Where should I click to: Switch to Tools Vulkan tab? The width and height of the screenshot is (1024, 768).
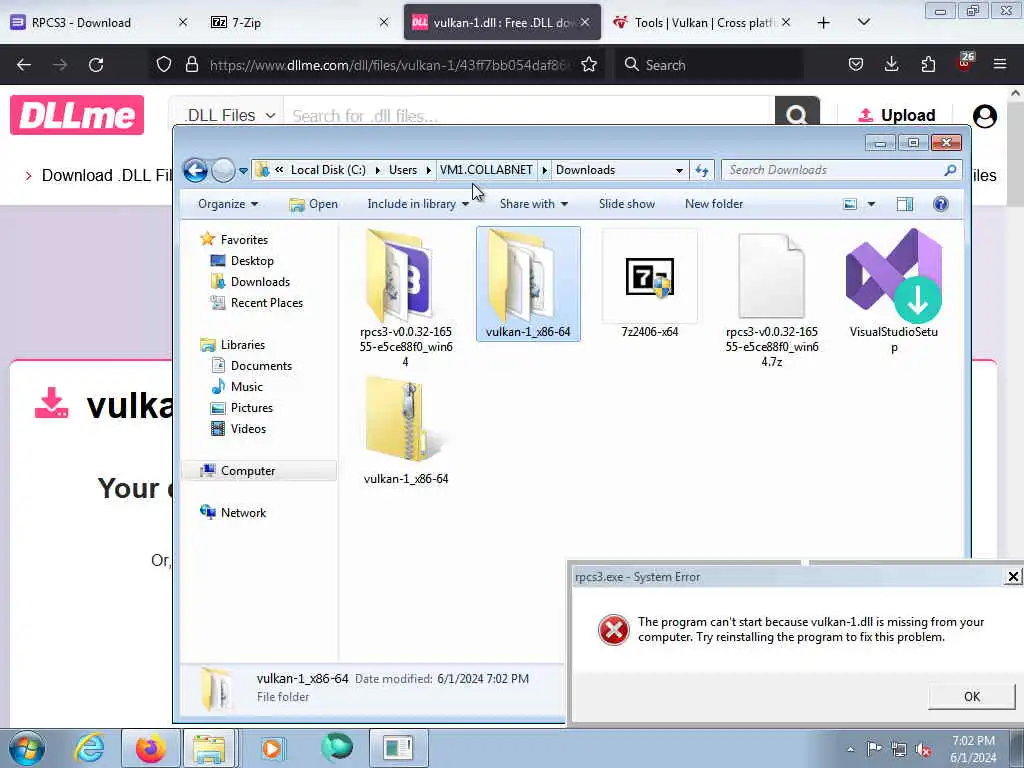coord(702,22)
